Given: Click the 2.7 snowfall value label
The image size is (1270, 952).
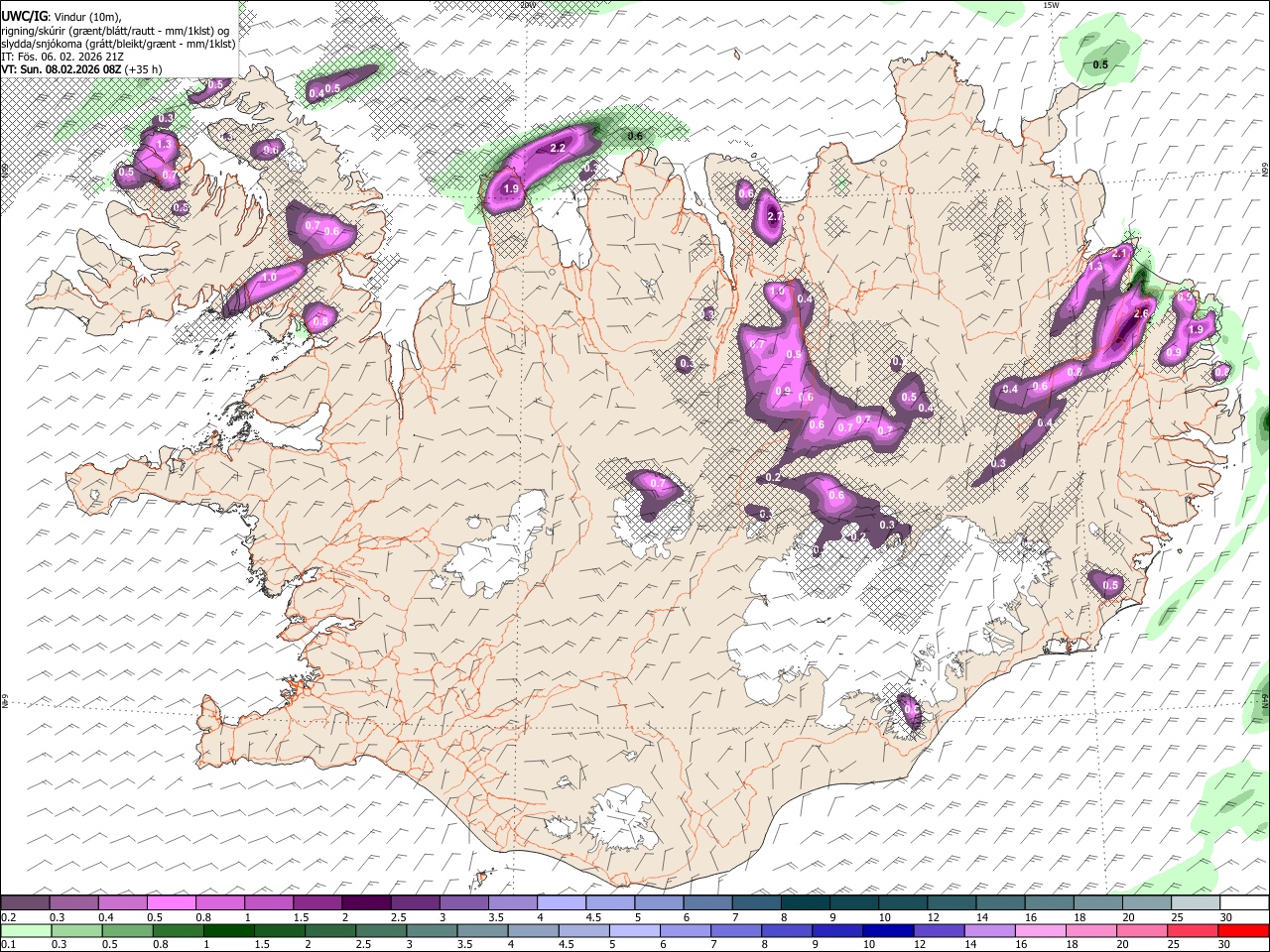Looking at the screenshot, I should pyautogui.click(x=775, y=216).
